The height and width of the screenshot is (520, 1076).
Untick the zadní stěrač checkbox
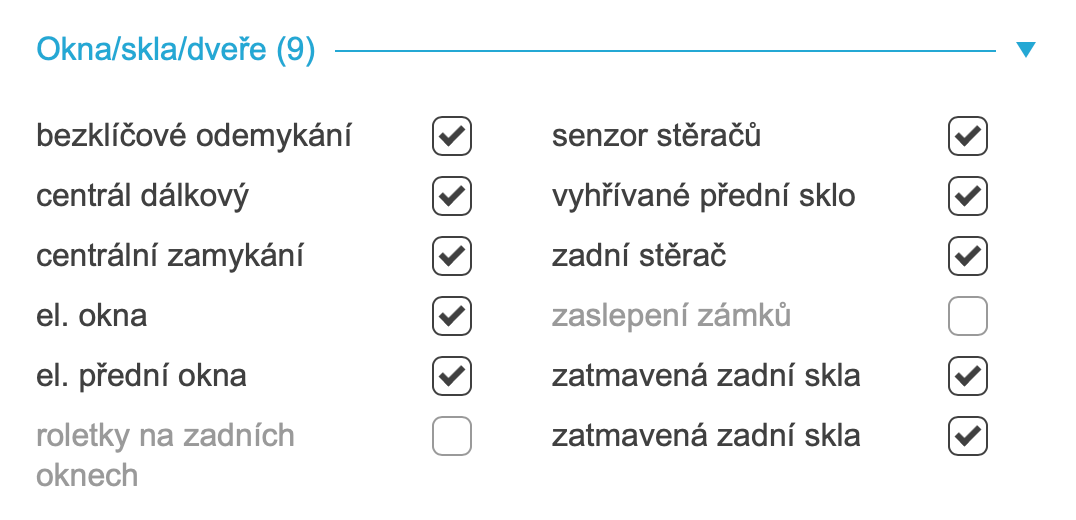[967, 256]
